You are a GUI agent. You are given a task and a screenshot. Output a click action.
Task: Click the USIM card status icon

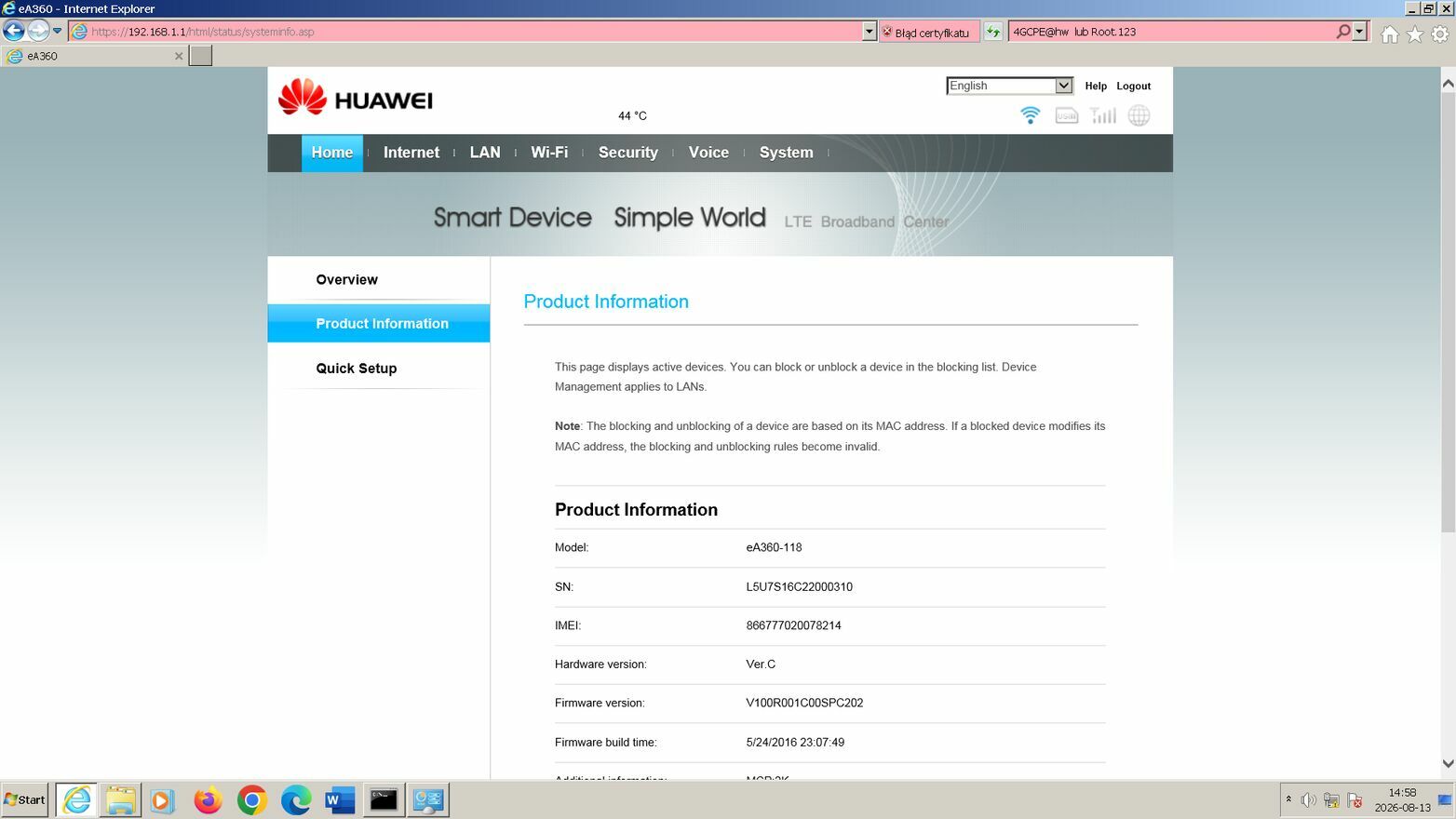tap(1067, 115)
